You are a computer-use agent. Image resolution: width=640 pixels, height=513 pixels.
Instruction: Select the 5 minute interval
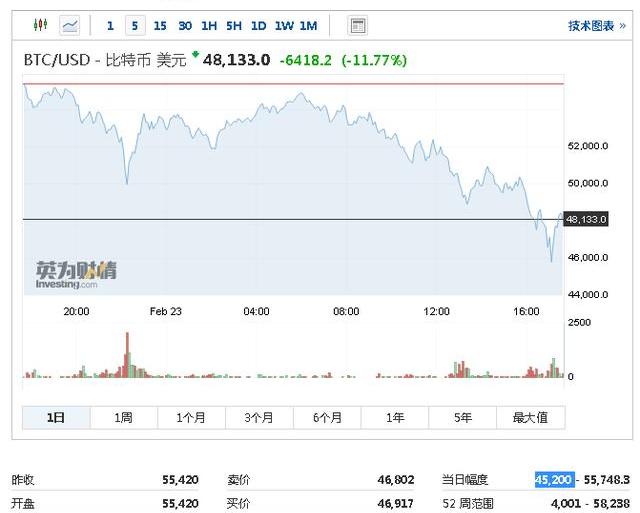pyautogui.click(x=134, y=26)
